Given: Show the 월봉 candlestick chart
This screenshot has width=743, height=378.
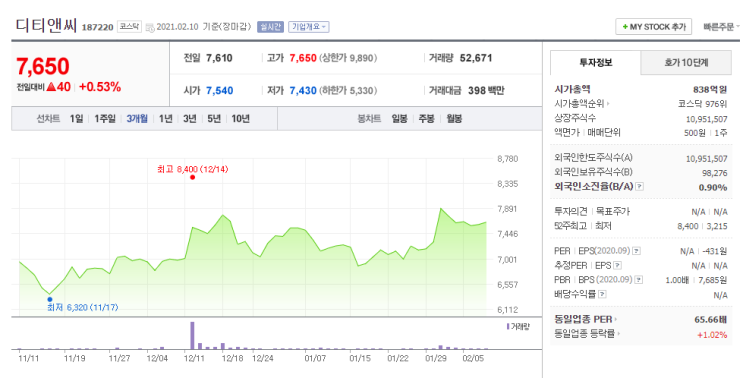Looking at the screenshot, I should pos(454,118).
